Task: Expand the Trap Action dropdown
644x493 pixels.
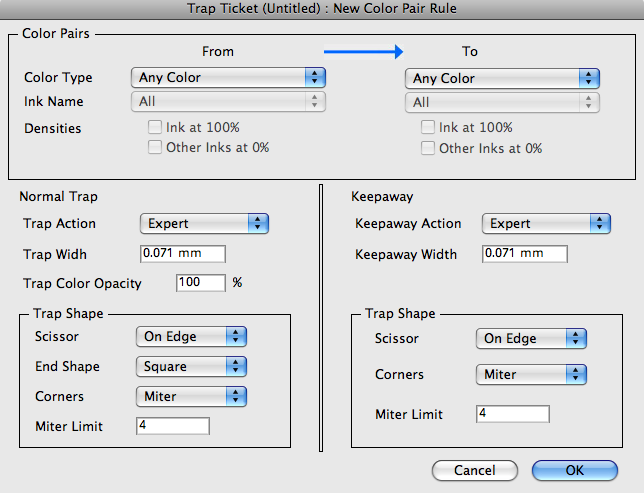Action: coord(204,224)
